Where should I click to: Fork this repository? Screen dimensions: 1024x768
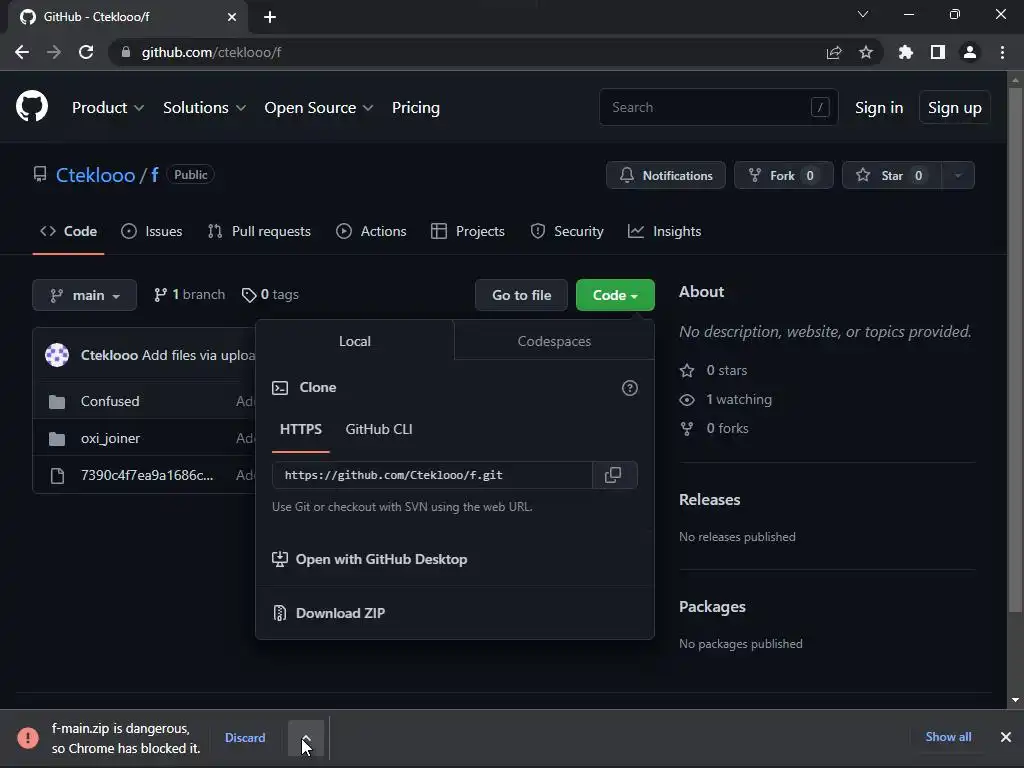783,175
